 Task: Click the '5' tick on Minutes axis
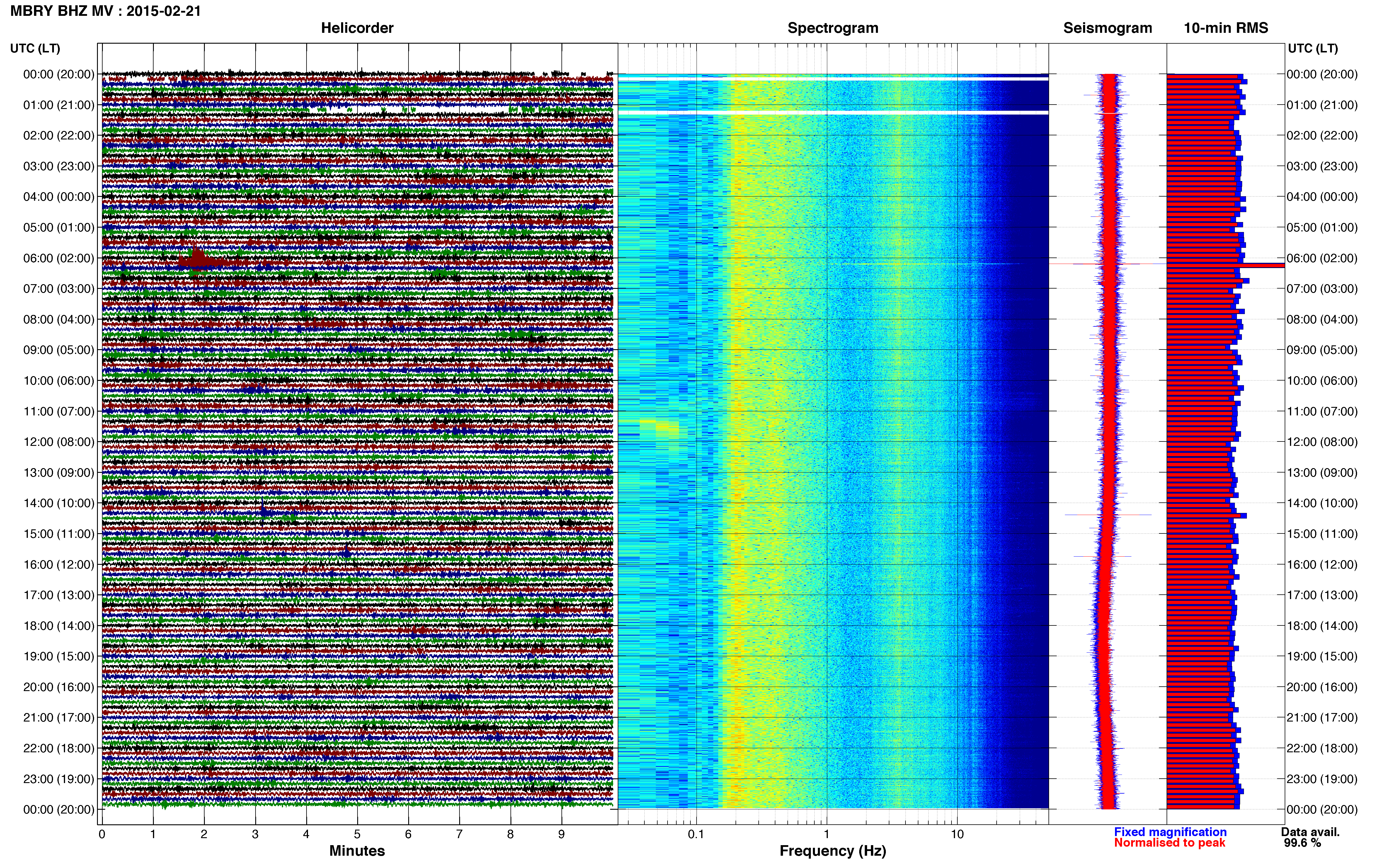(x=357, y=834)
